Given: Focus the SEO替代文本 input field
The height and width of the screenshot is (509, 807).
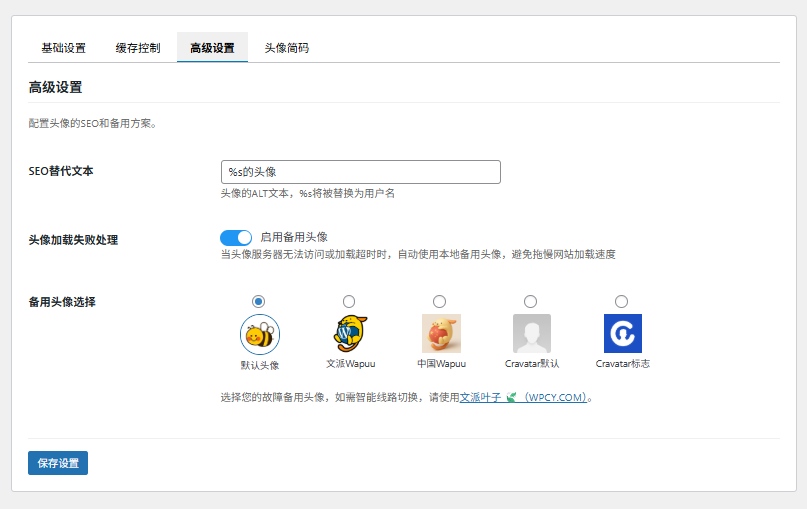Looking at the screenshot, I should click(361, 172).
